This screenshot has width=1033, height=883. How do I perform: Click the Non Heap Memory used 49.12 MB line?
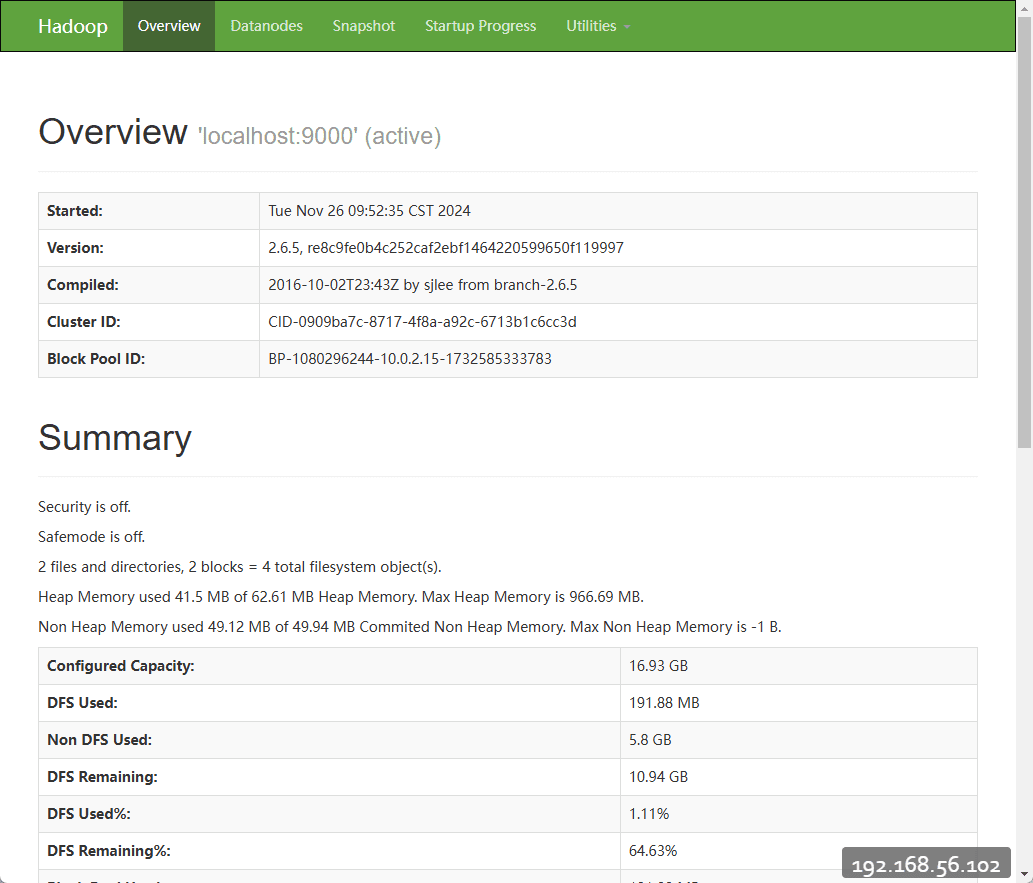[x=410, y=627]
